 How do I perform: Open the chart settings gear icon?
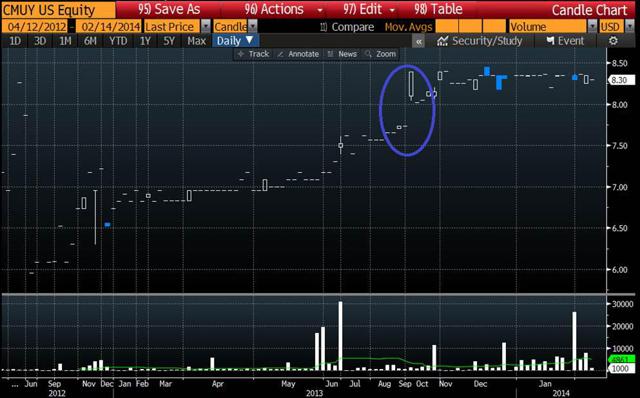click(613, 41)
